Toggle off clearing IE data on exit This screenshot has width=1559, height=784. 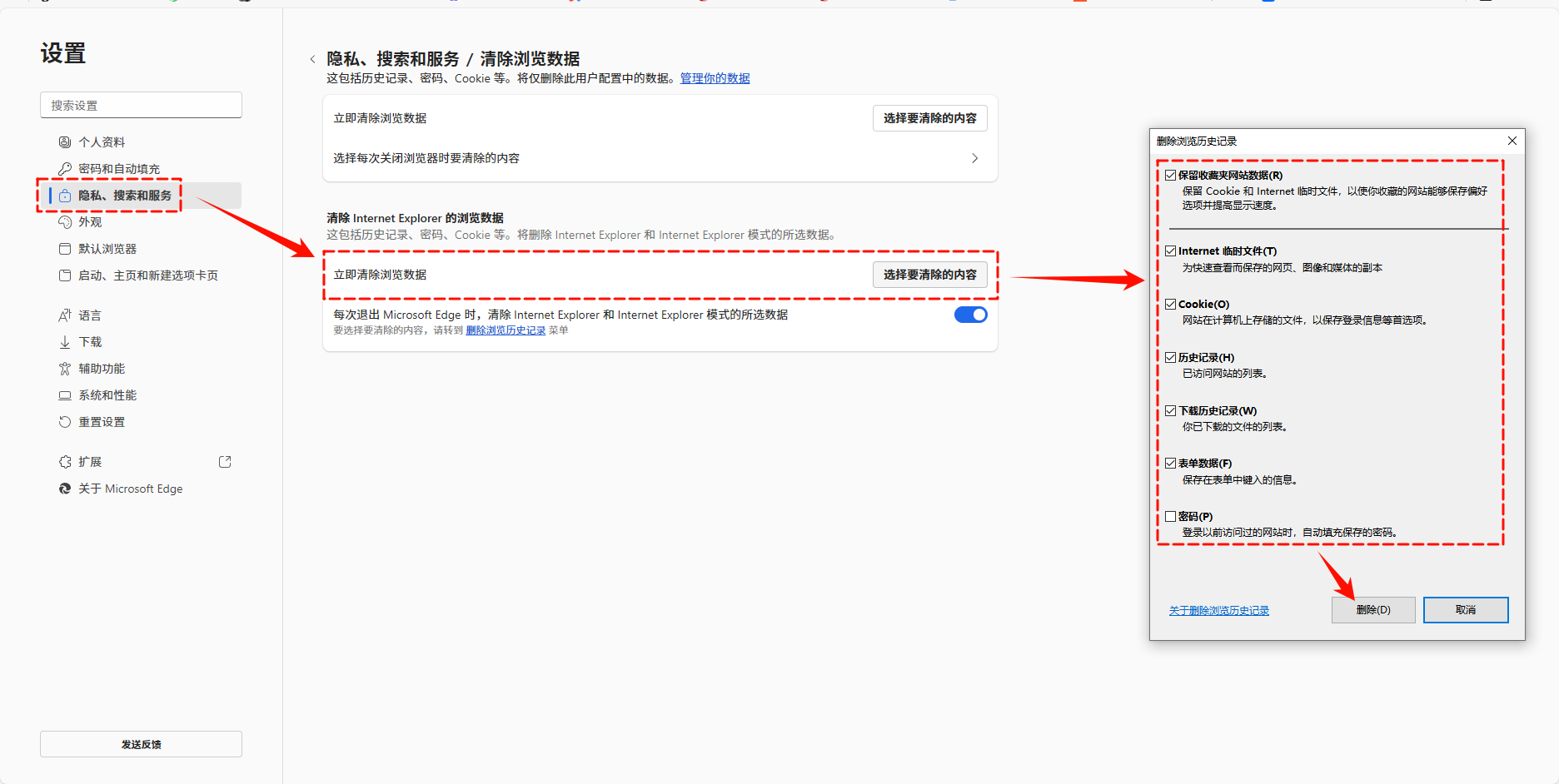(x=970, y=314)
